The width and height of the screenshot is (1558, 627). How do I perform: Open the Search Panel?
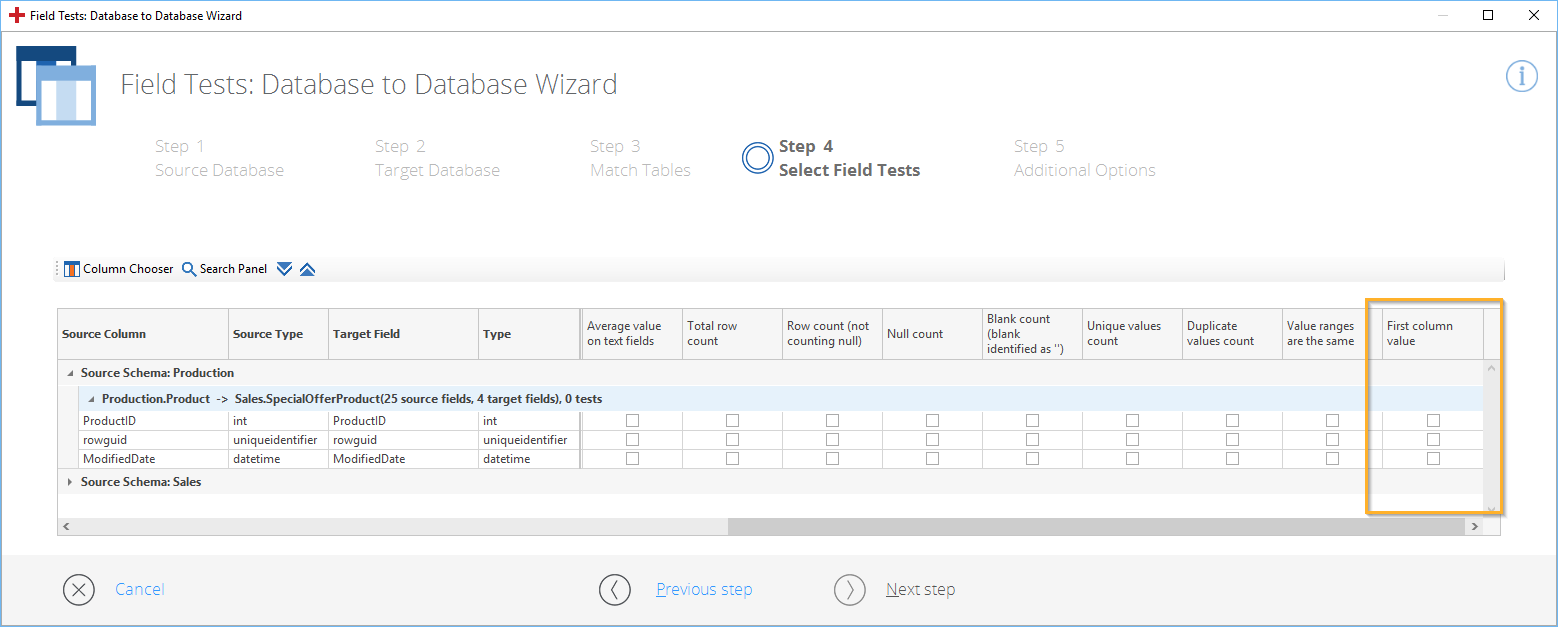[x=224, y=269]
